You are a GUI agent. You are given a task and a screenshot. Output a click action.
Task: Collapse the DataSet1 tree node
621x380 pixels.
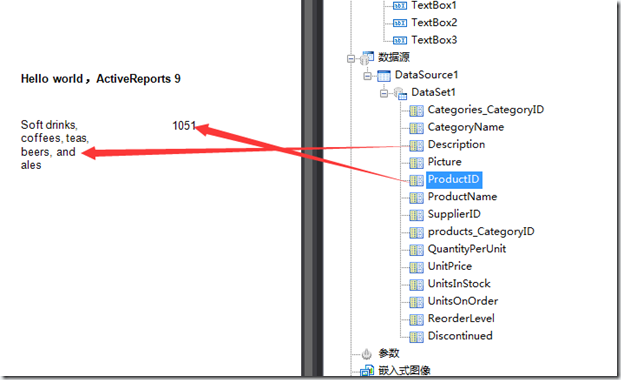click(384, 94)
